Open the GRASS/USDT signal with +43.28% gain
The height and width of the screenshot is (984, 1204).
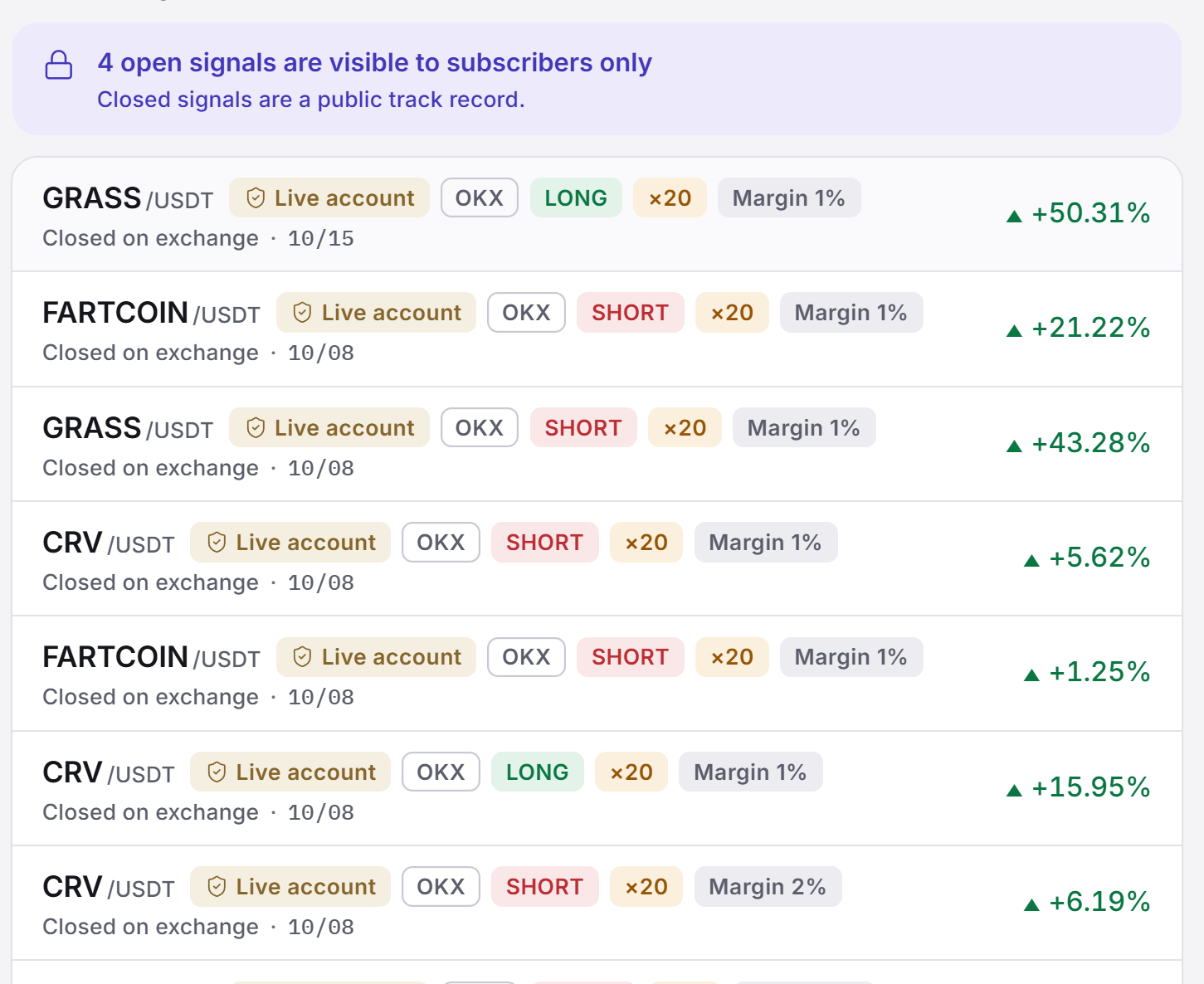(x=597, y=443)
